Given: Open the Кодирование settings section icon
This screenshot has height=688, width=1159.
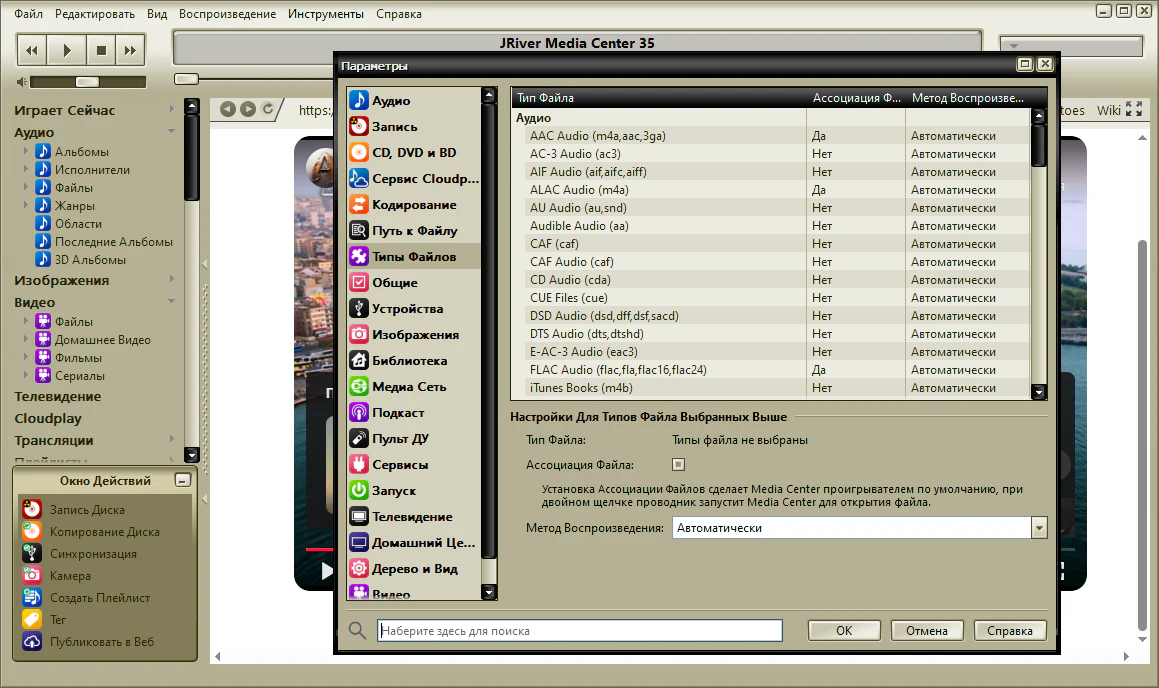Looking at the screenshot, I should (x=359, y=205).
